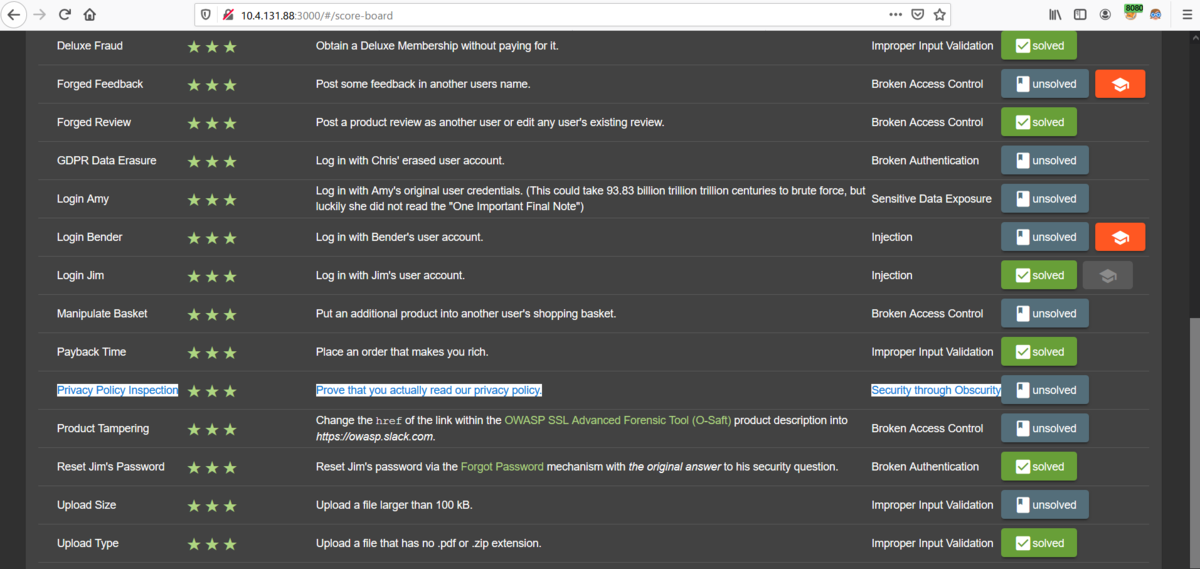Click solved button for Reset Jim's Password
The height and width of the screenshot is (569, 1200).
click(x=1039, y=466)
